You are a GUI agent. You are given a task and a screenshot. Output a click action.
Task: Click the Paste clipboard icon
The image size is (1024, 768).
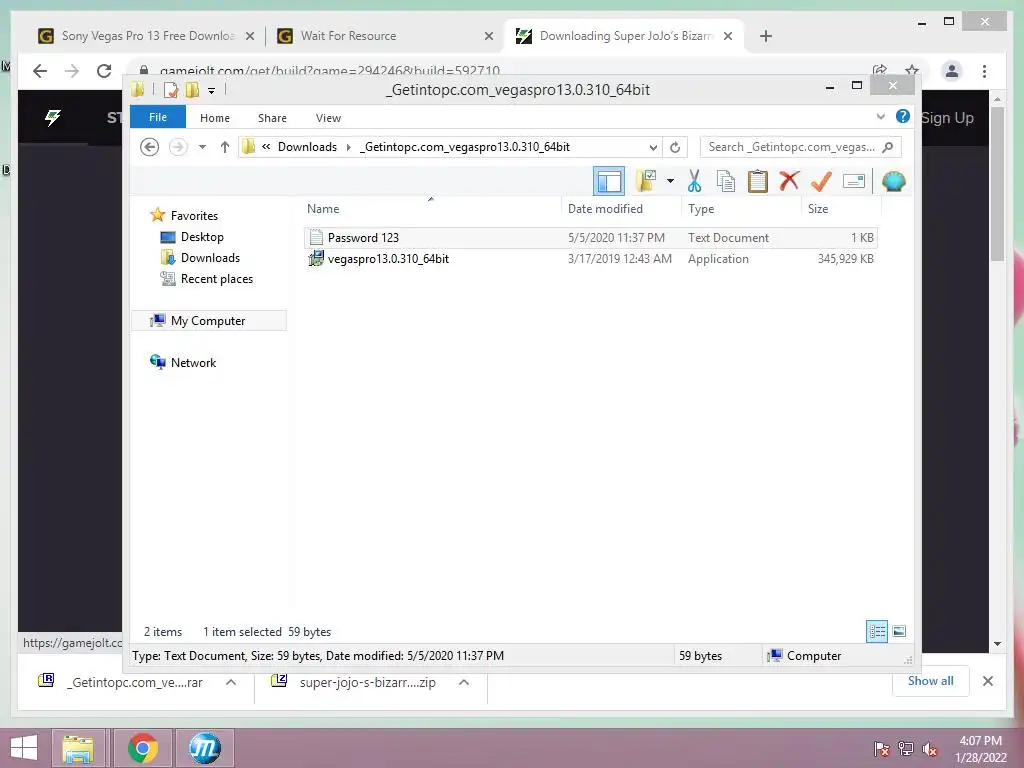coord(758,181)
